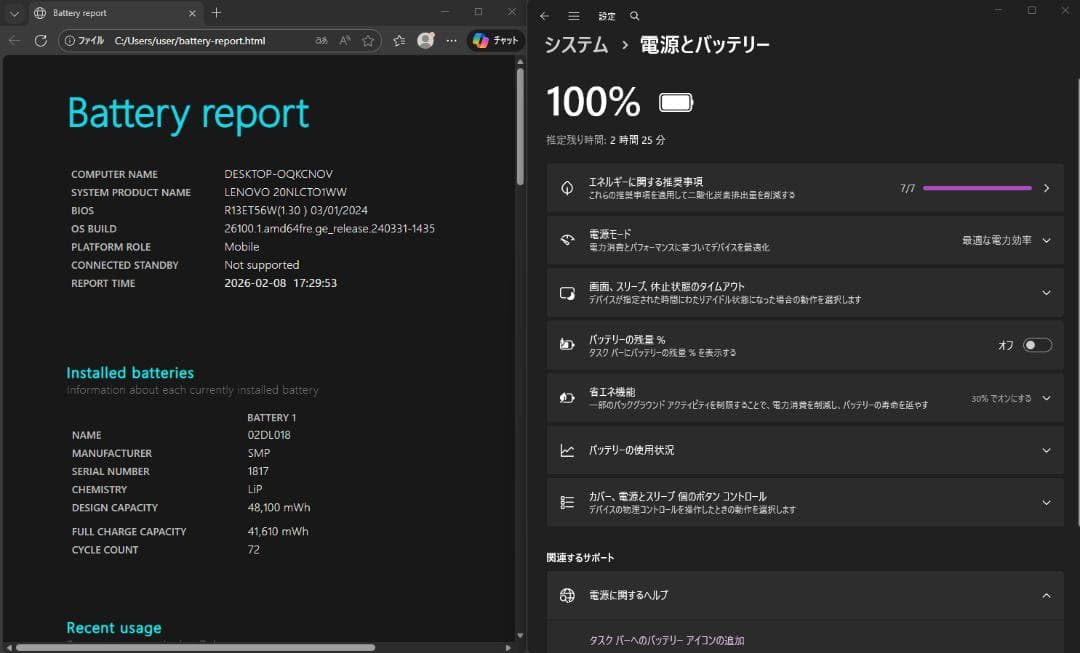Viewport: 1080px width, 653px height.
Task: Open the Settings hamburger navigation menu
Action: point(573,16)
